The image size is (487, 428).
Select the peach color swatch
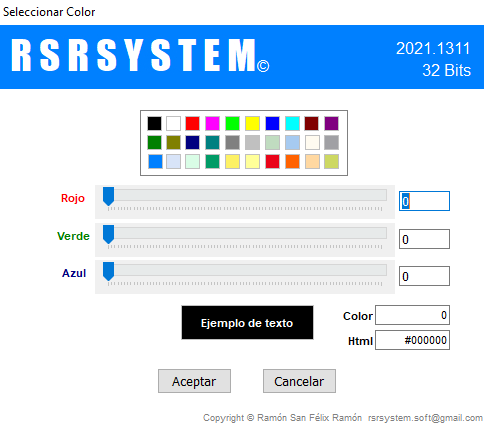point(312,161)
